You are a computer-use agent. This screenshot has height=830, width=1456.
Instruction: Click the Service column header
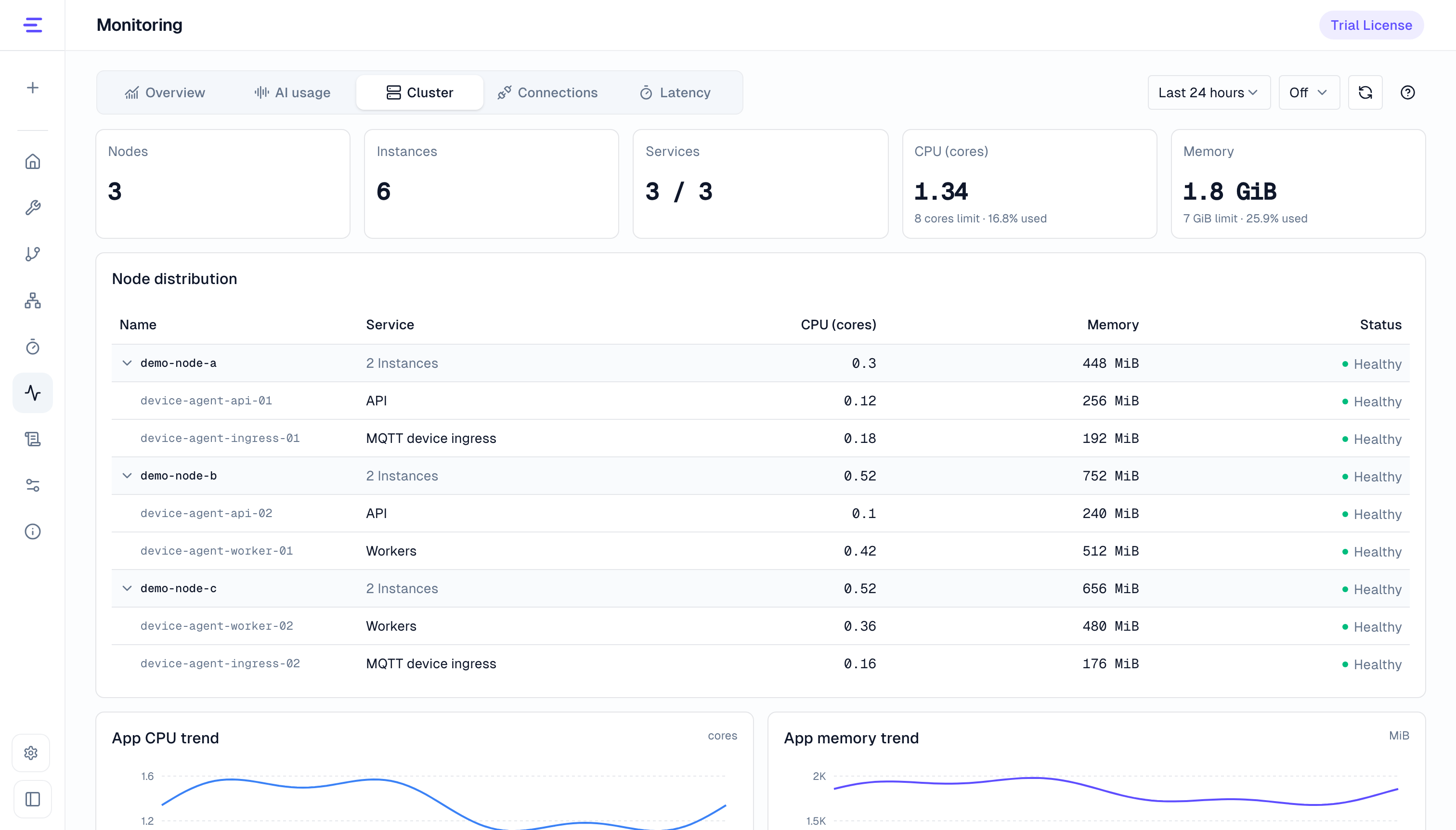click(x=390, y=325)
